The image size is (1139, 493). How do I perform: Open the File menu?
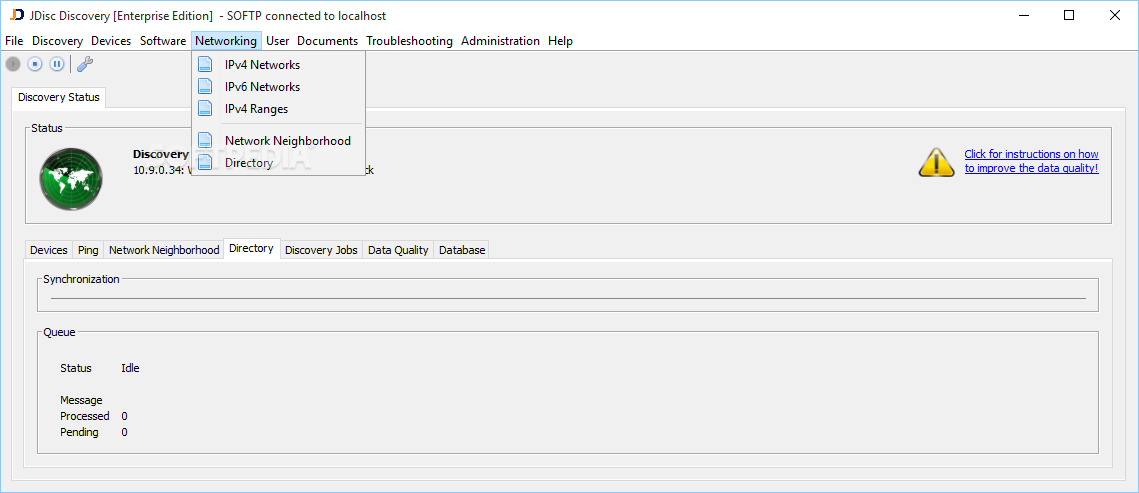click(14, 41)
